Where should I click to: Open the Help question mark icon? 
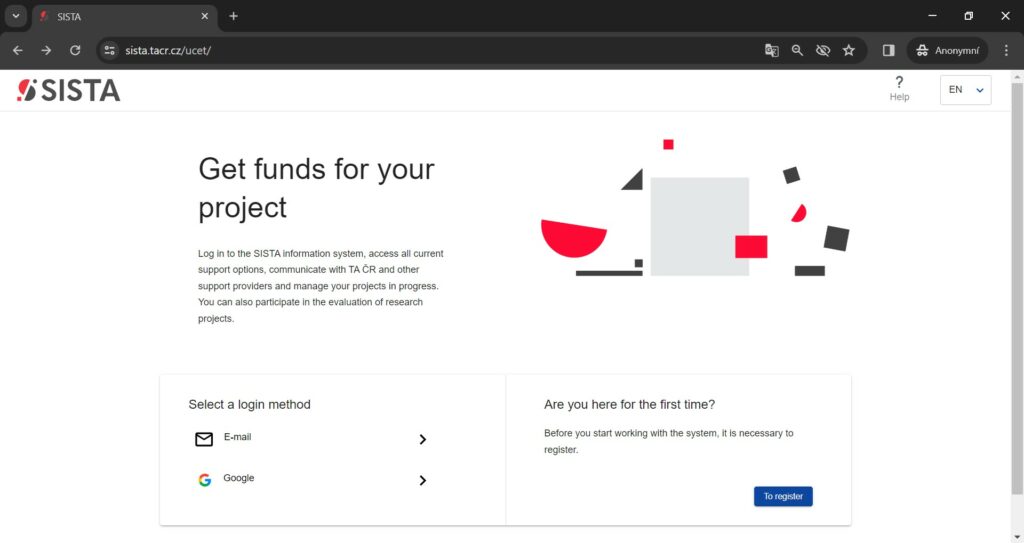[x=899, y=82]
